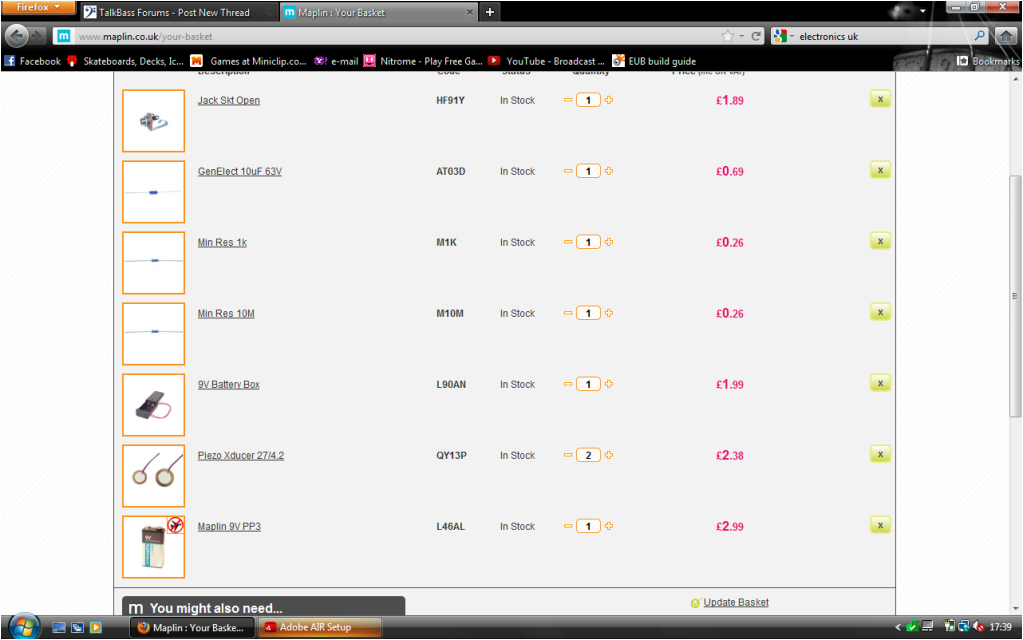This screenshot has width=1023, height=640.
Task: Open Min Res 10M product link
Action: (226, 314)
